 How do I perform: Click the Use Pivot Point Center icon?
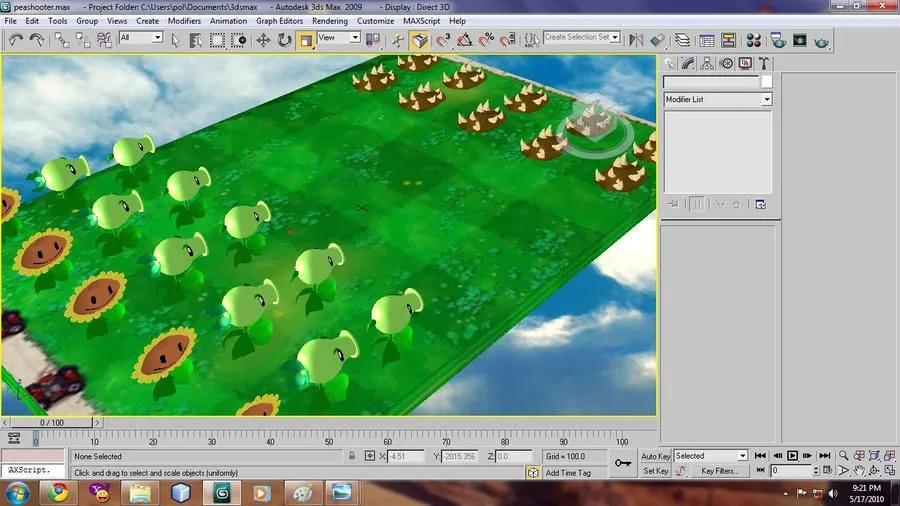coord(373,40)
